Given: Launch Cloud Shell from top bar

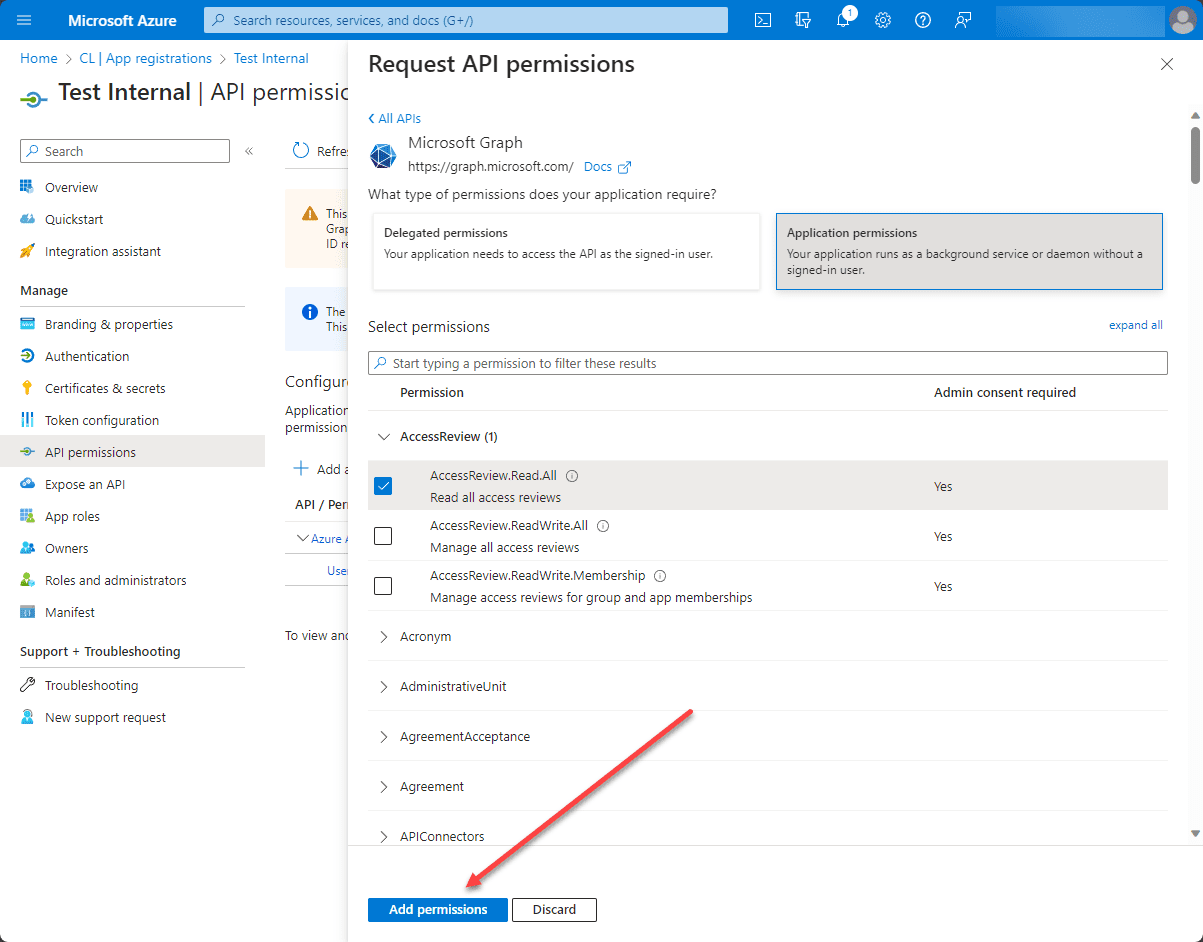Looking at the screenshot, I should pyautogui.click(x=763, y=20).
